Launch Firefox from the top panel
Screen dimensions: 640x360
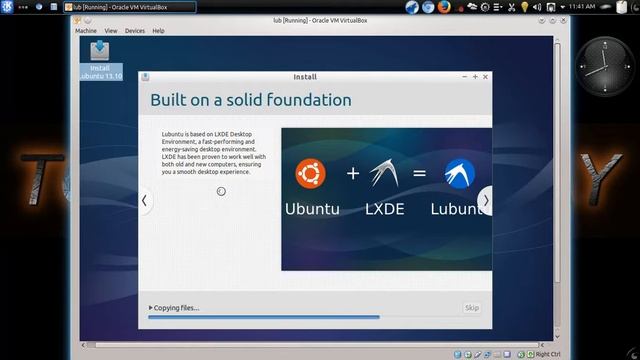(444, 7)
